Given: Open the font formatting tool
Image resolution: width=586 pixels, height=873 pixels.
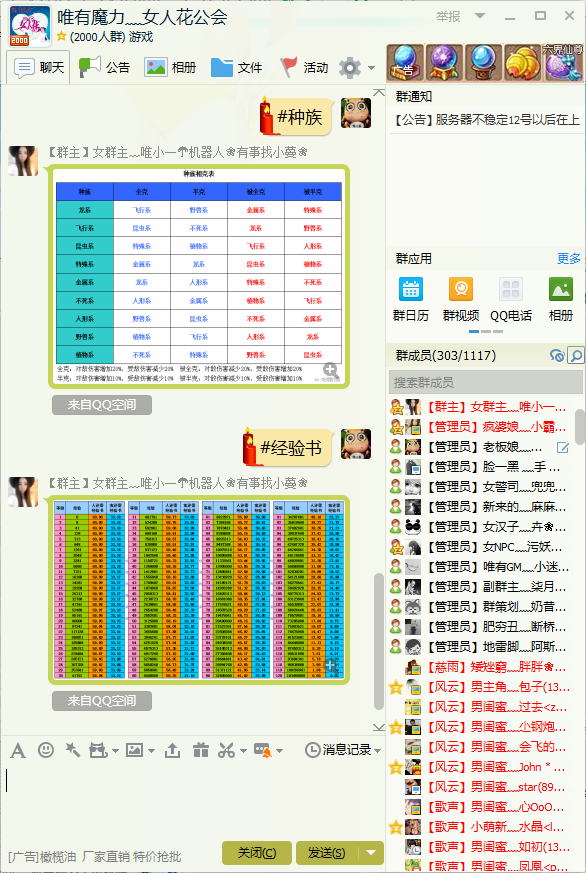Looking at the screenshot, I should pos(18,751).
